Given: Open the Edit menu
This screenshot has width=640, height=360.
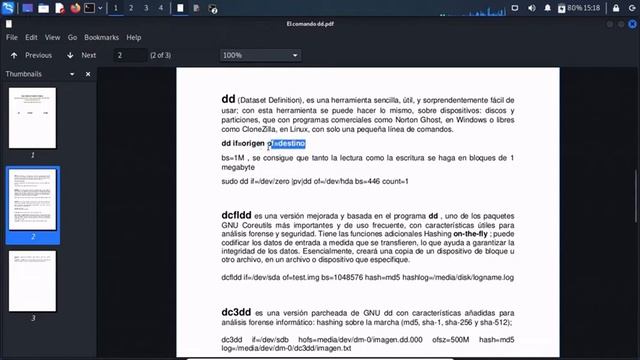Looking at the screenshot, I should (x=31, y=37).
